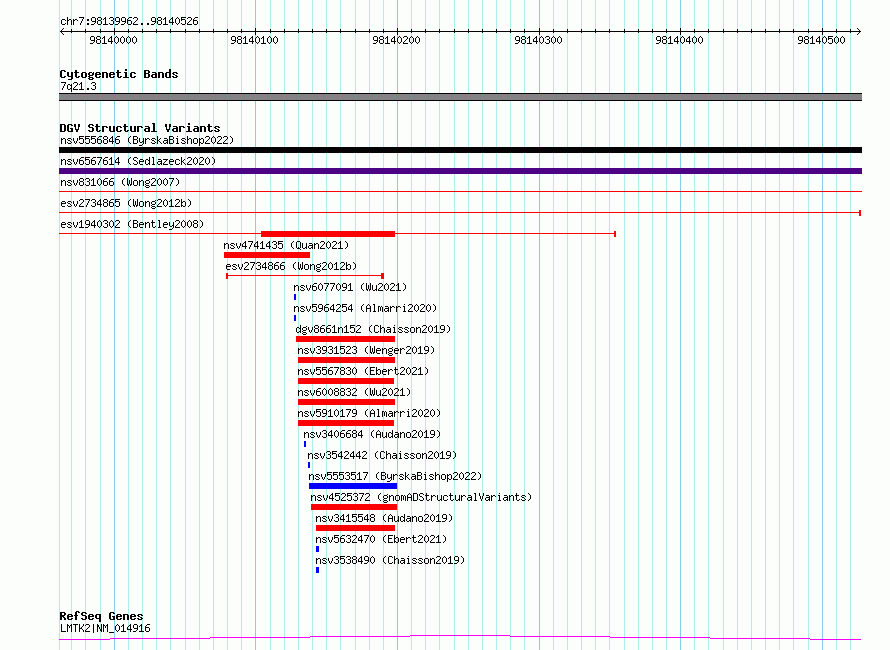Click the red bar under nsv3931523

pyautogui.click(x=346, y=360)
